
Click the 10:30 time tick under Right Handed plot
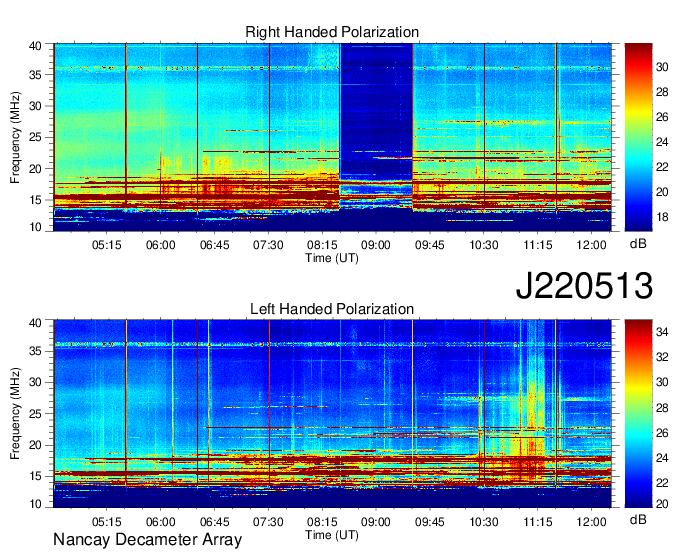484,245
